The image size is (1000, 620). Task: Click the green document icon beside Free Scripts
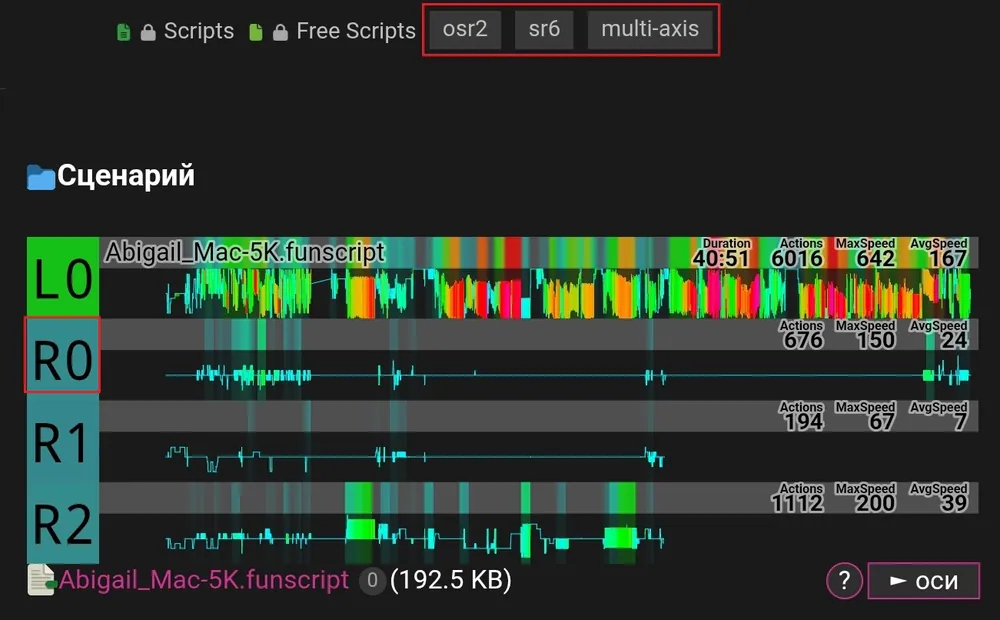tap(256, 32)
